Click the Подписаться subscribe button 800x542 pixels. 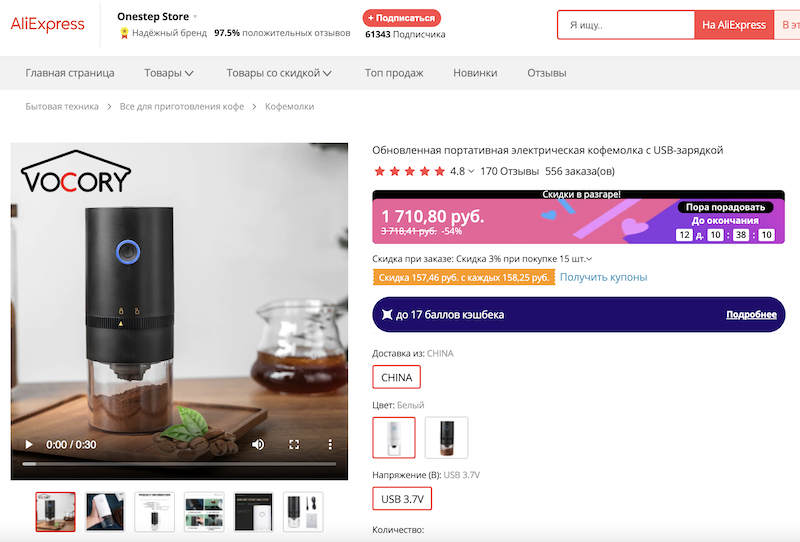[x=402, y=18]
